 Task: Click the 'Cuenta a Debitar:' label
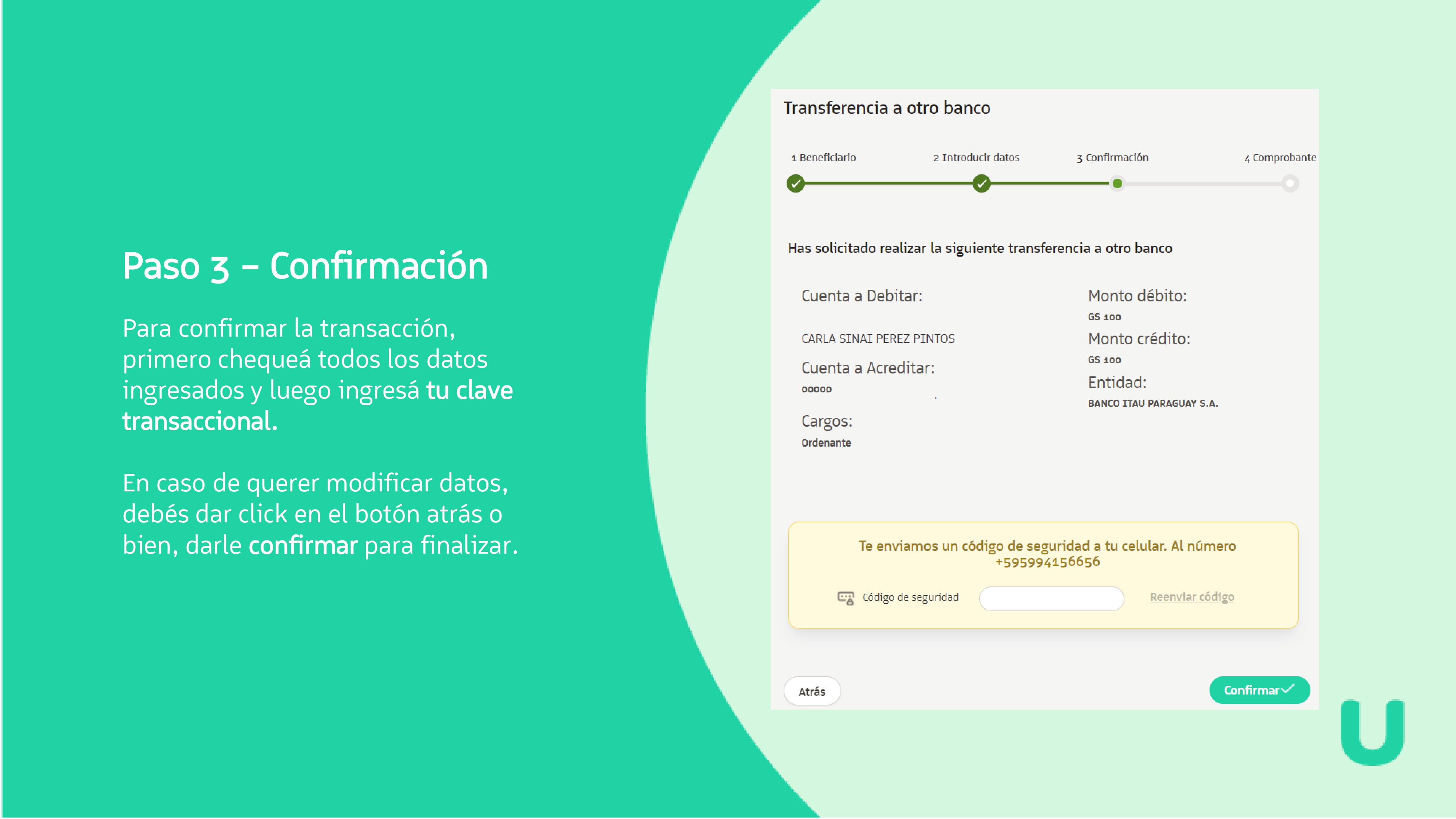[861, 296]
